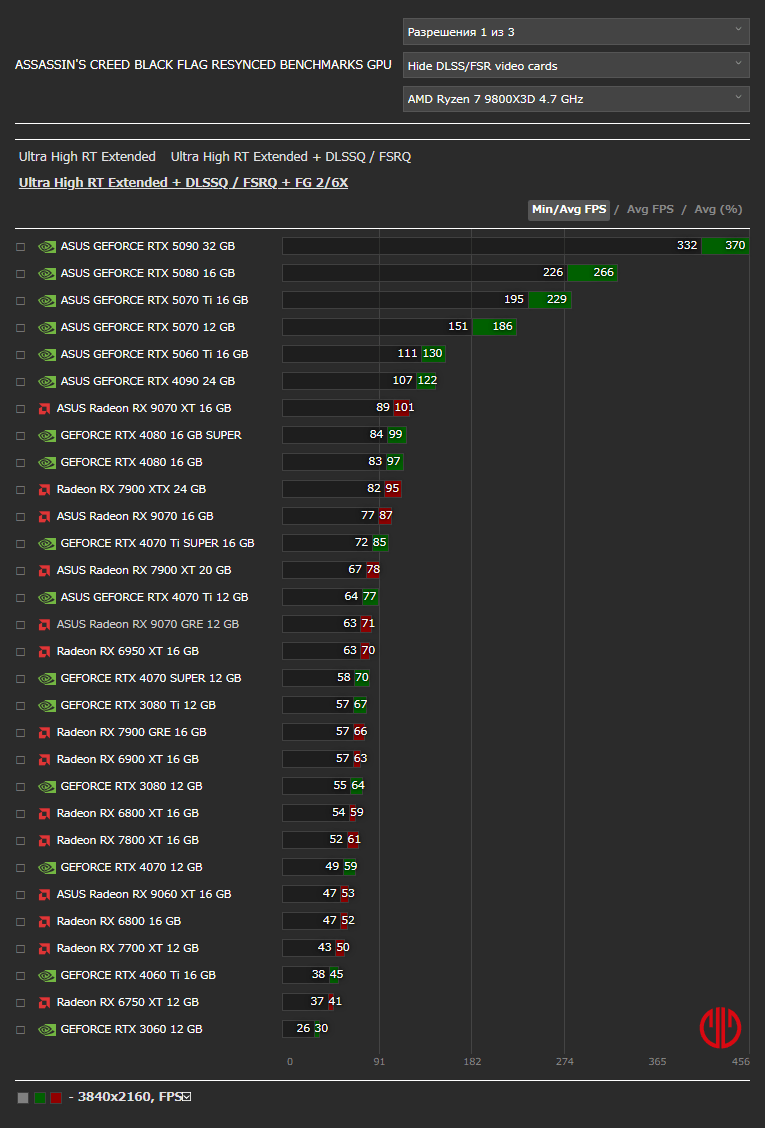Click the AMD logo beside RX 9070 XT
This screenshot has height=1128, width=765.
[x=45, y=409]
